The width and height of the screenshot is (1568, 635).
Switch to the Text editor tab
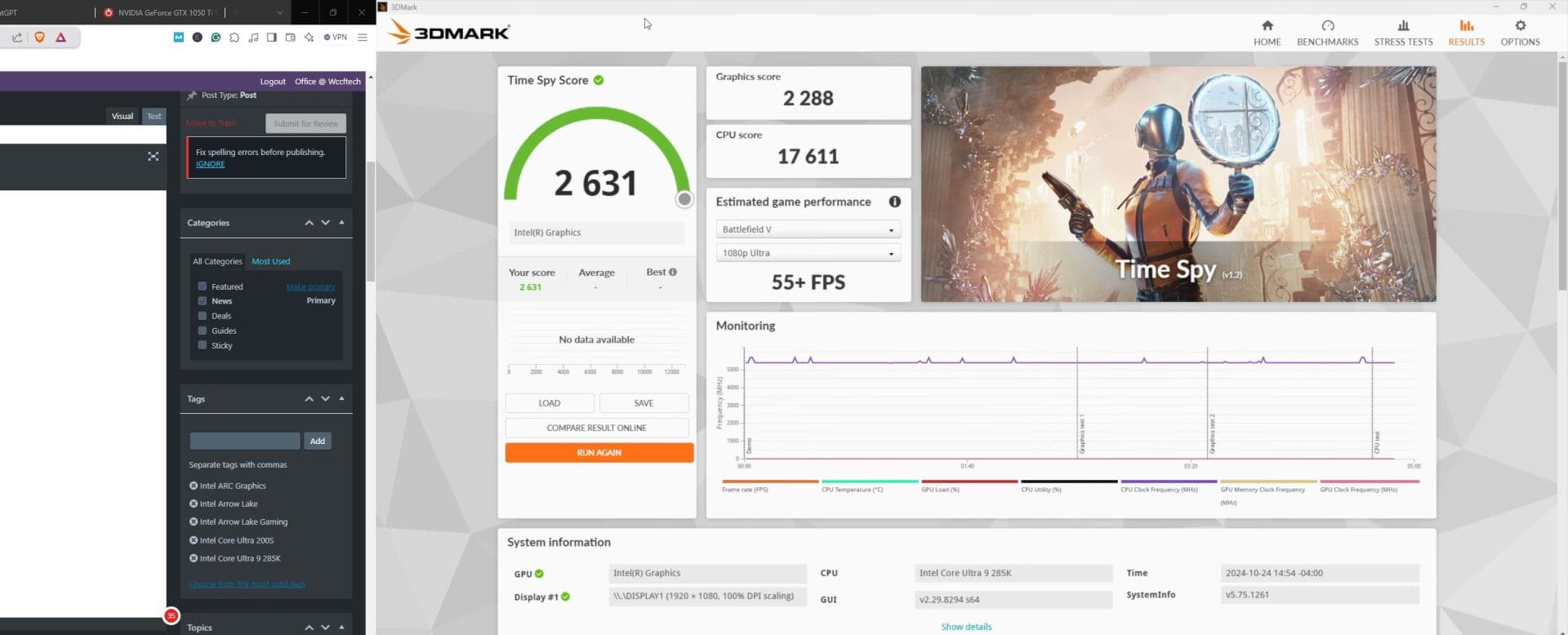(x=154, y=116)
